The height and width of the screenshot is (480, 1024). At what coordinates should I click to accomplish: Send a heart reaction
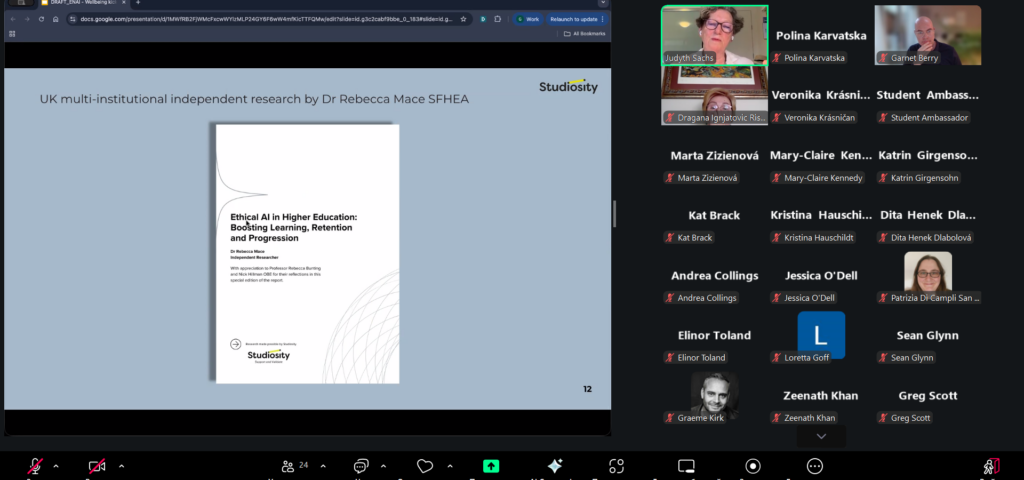point(425,466)
